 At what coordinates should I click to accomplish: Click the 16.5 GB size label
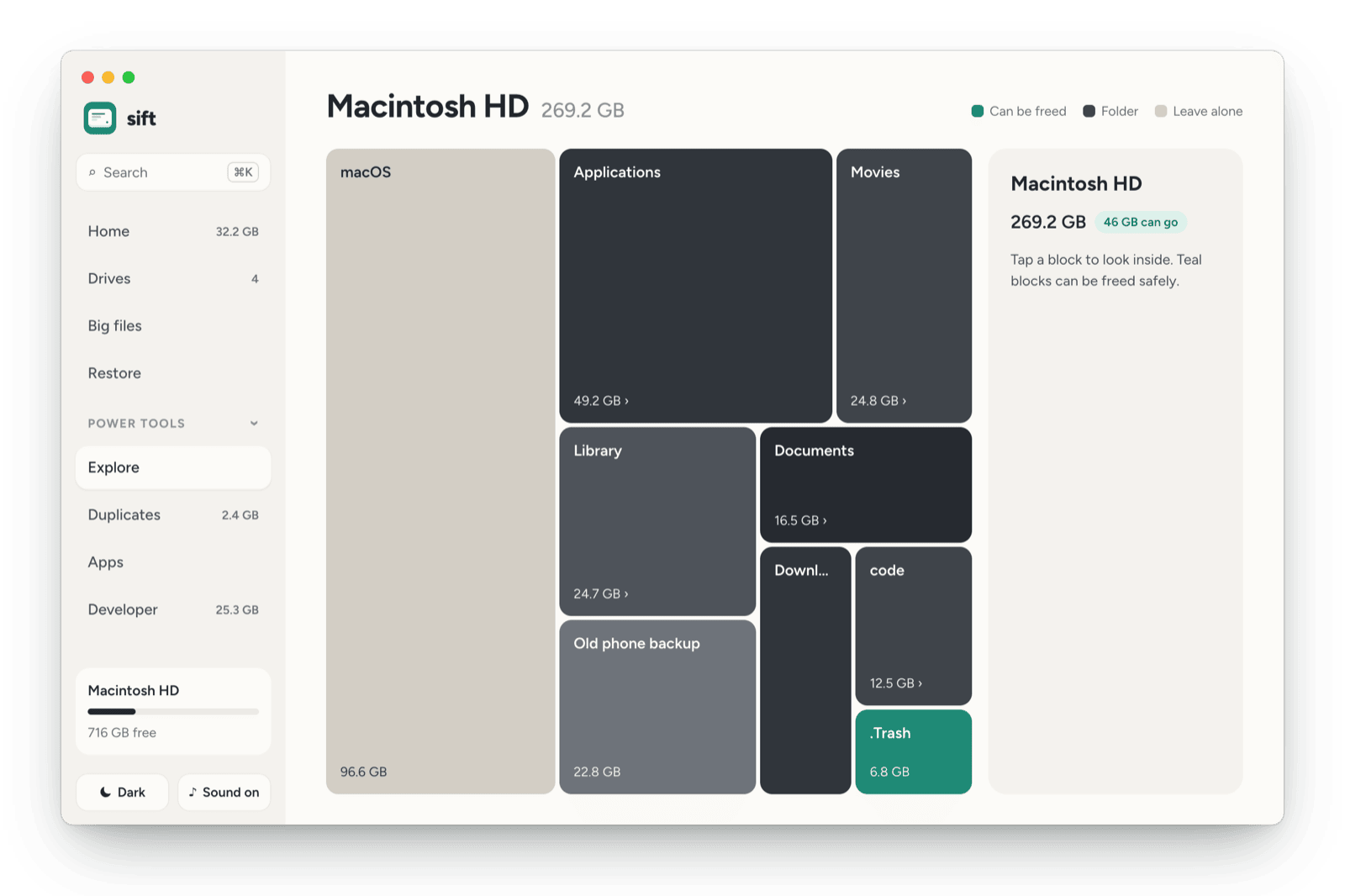[x=800, y=520]
